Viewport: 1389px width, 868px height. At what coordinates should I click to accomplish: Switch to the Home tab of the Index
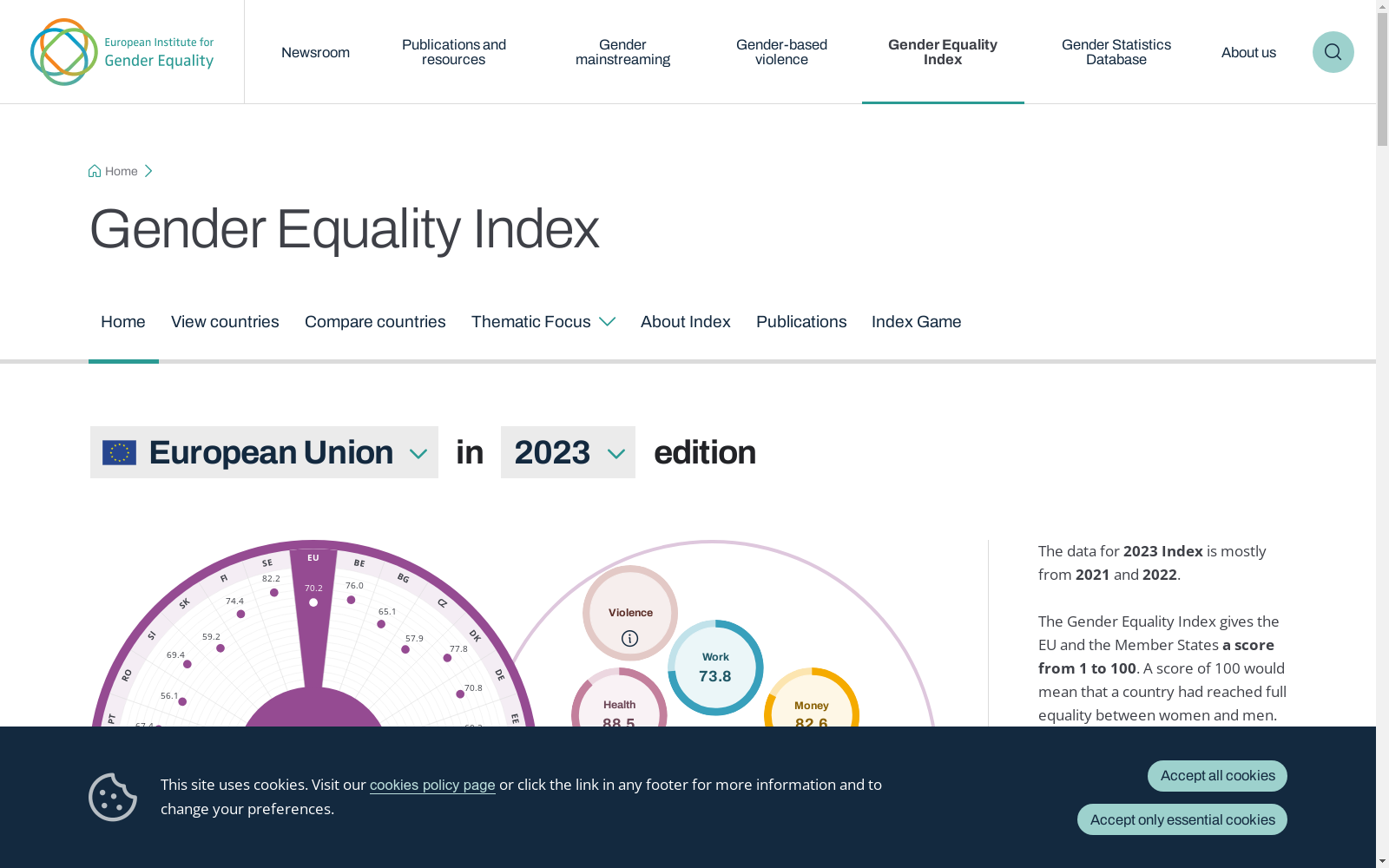pos(123,322)
